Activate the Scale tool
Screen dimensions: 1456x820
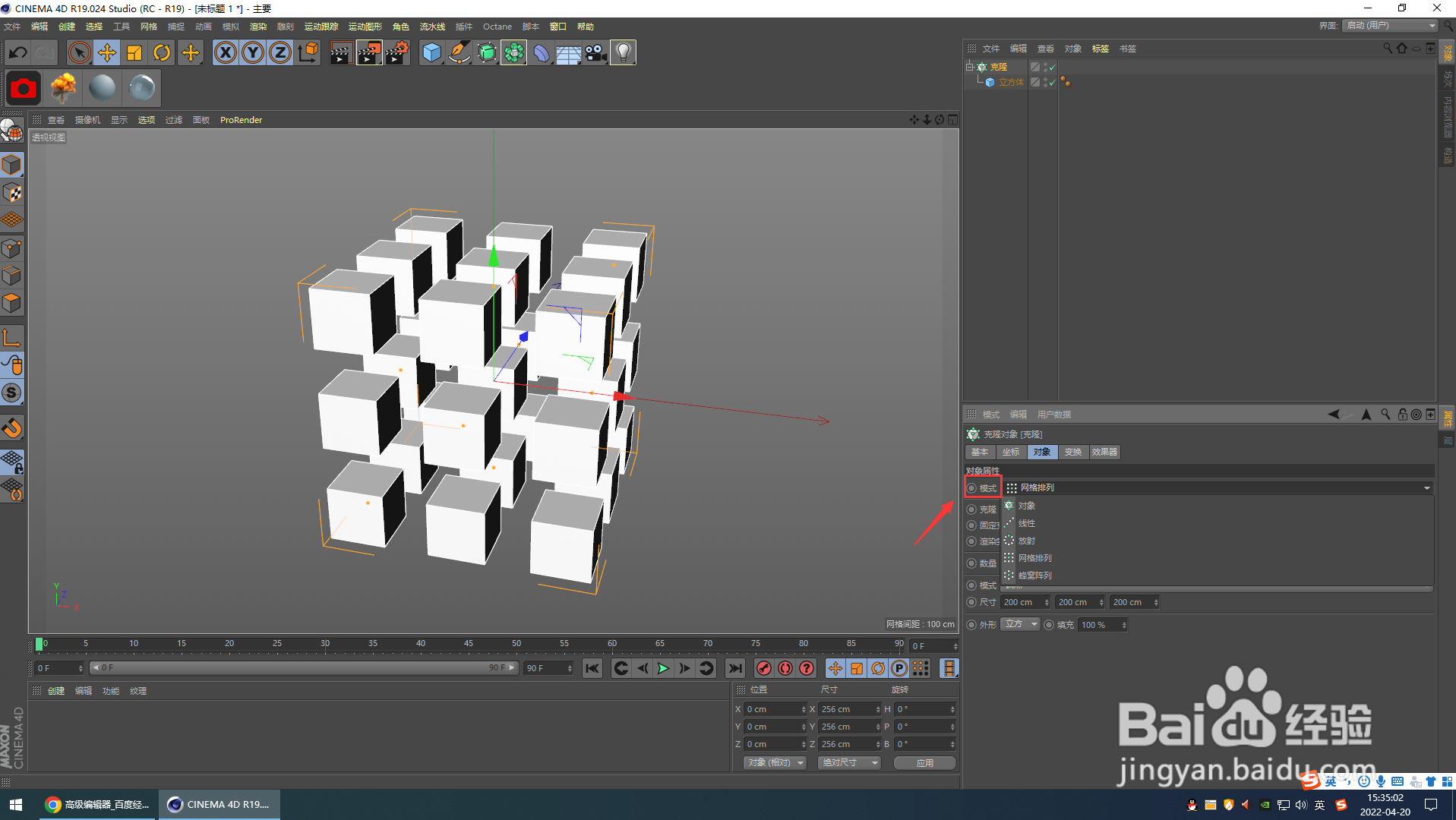134,52
